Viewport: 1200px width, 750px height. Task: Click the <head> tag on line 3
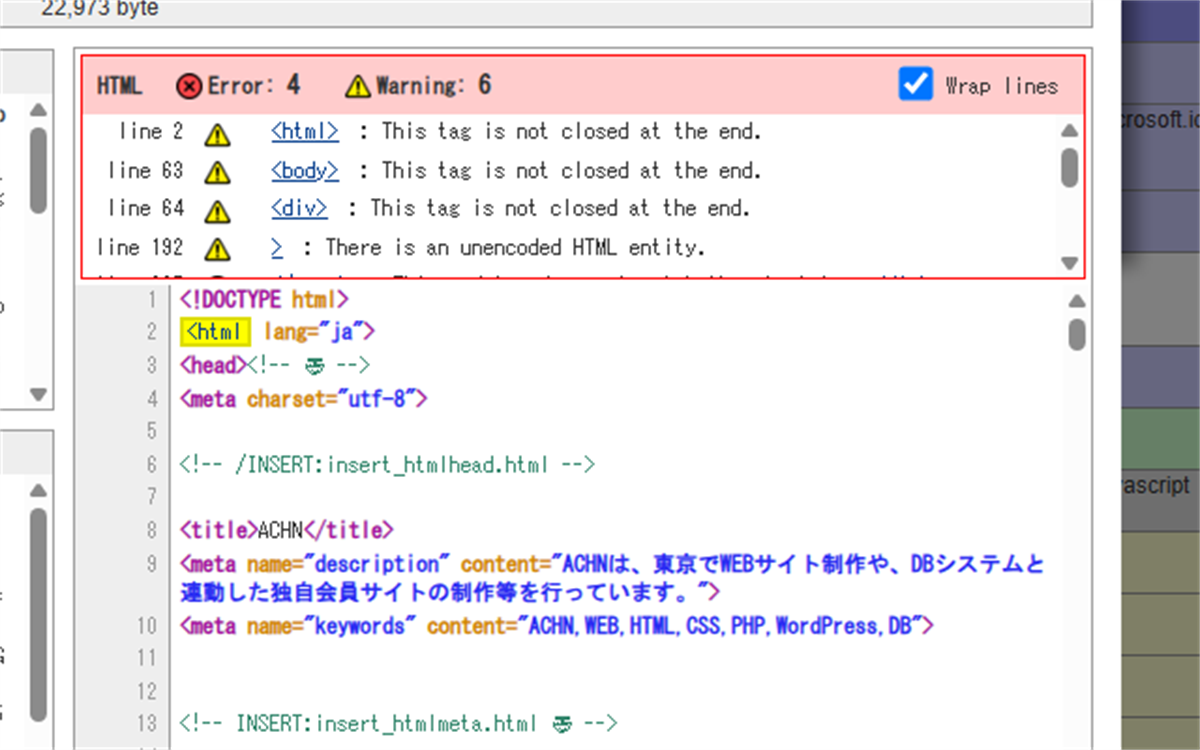pyautogui.click(x=212, y=365)
